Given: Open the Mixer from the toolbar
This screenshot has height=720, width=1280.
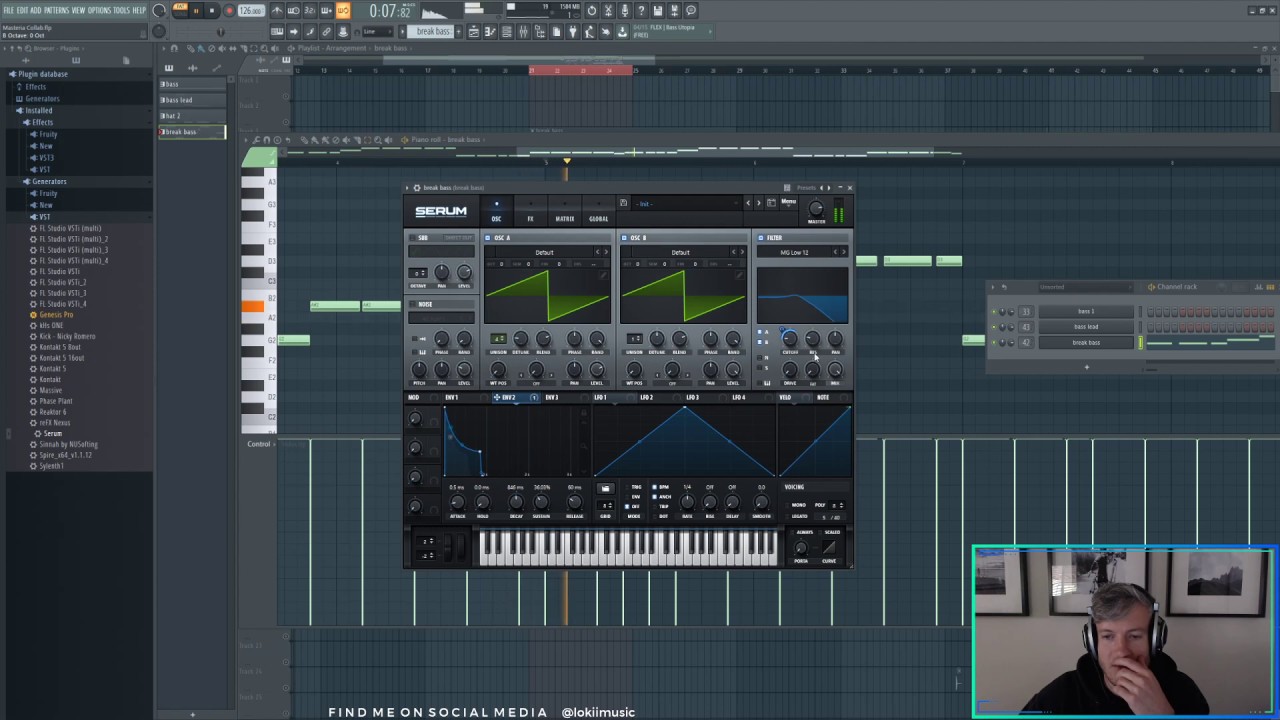Looking at the screenshot, I should tap(523, 32).
